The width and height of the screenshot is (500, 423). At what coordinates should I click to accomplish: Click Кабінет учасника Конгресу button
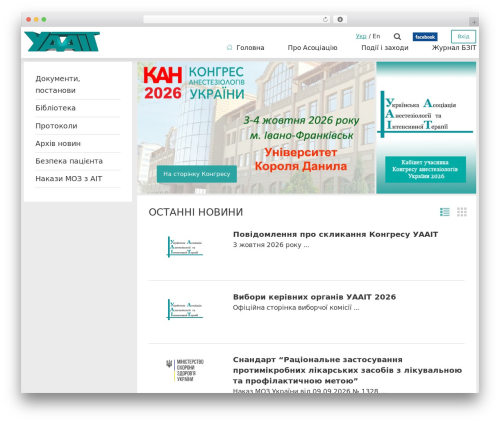tap(425, 169)
